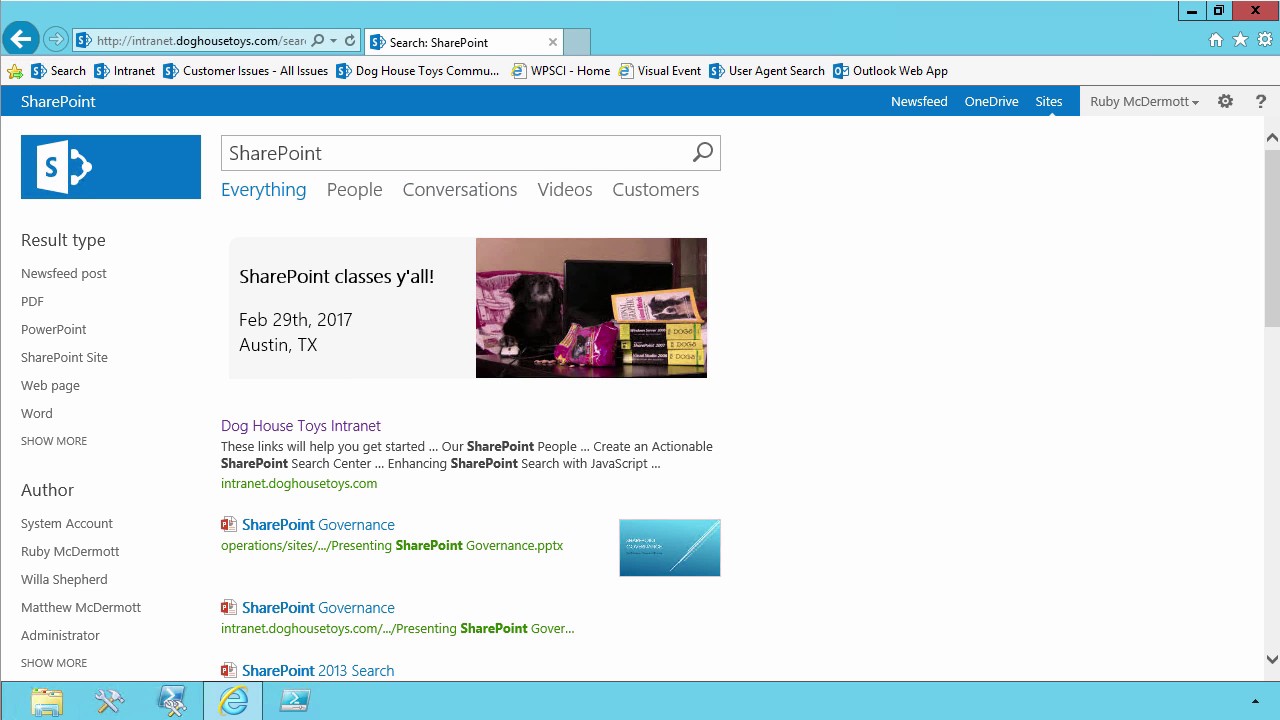Click Internet Explorer in the taskbar
This screenshot has height=720, width=1280.
click(234, 701)
